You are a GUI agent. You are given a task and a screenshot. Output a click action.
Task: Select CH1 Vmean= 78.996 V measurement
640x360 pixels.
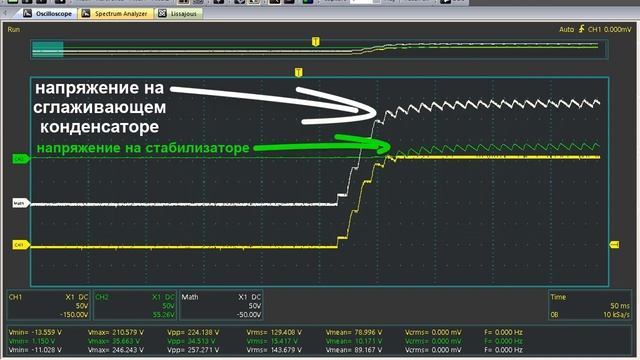[353, 332]
